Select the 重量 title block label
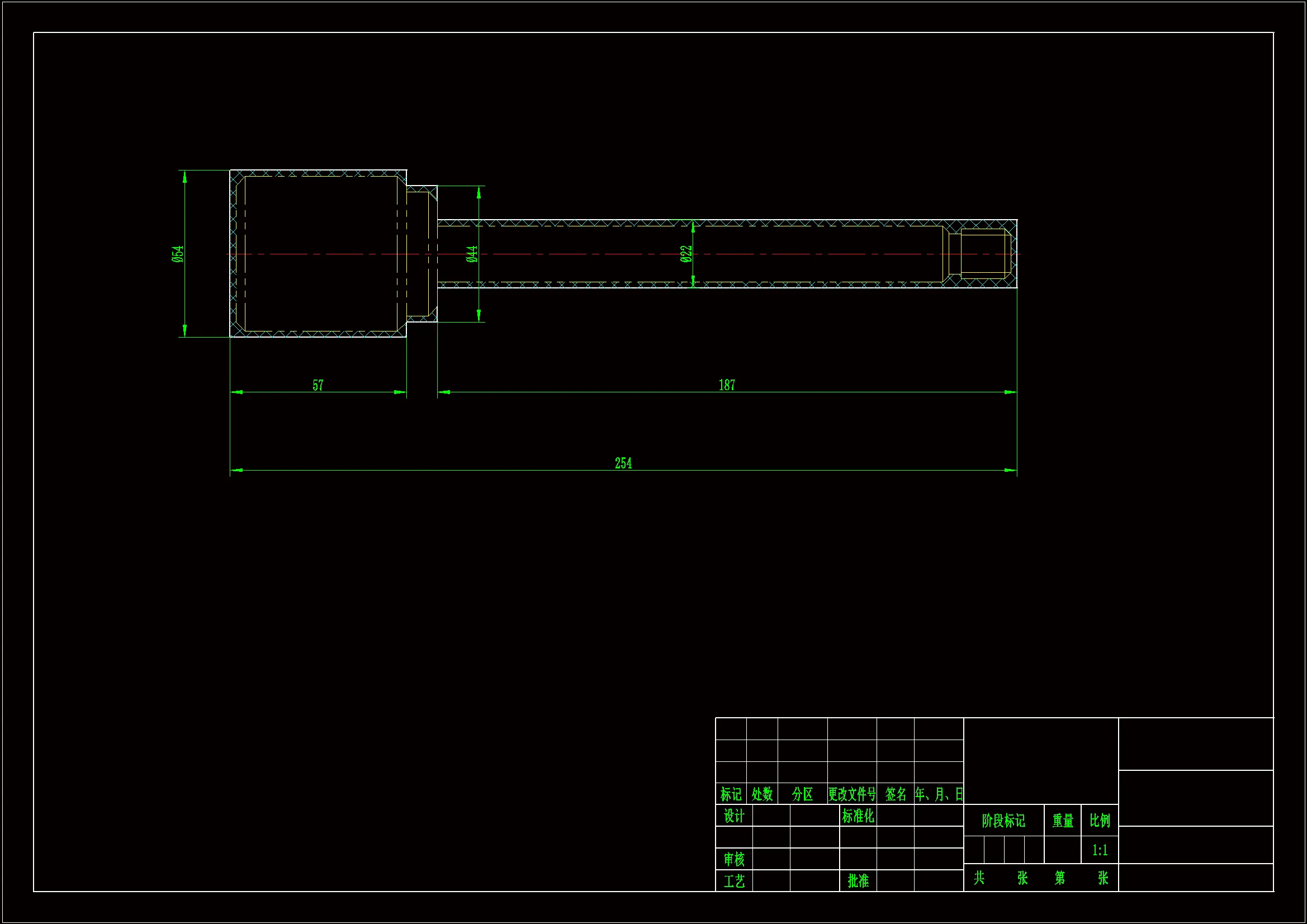This screenshot has width=1307, height=924. click(x=1062, y=821)
